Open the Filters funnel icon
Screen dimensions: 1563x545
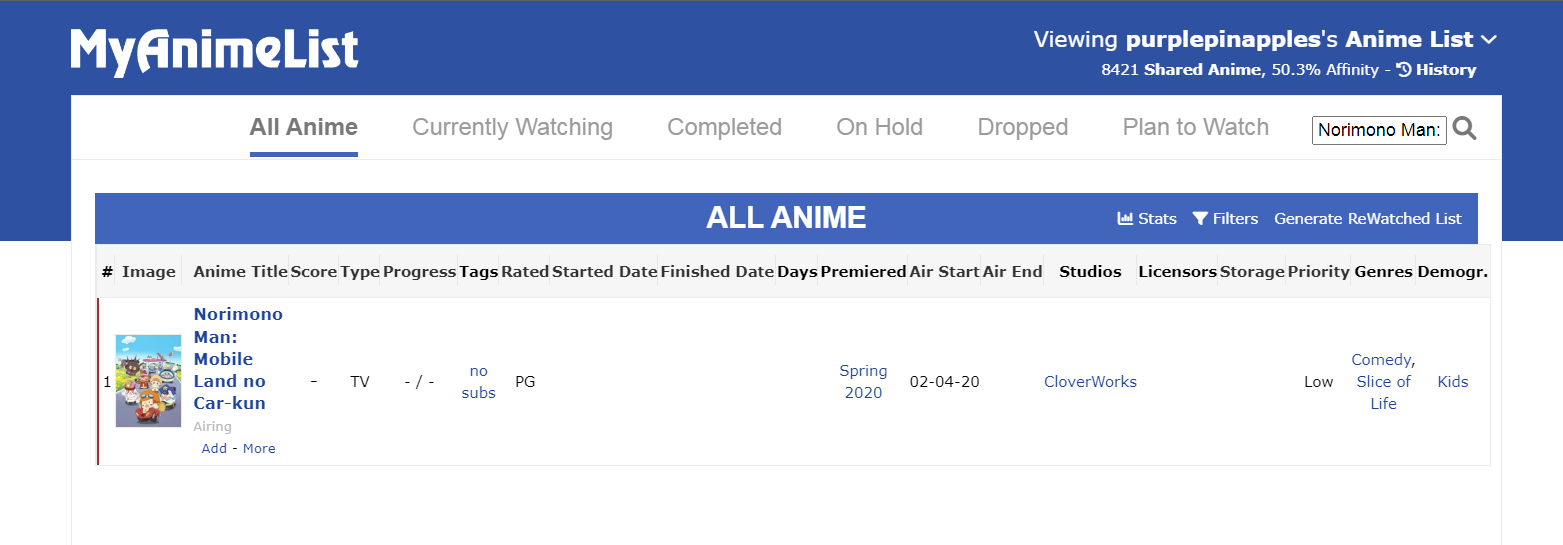pos(1200,218)
